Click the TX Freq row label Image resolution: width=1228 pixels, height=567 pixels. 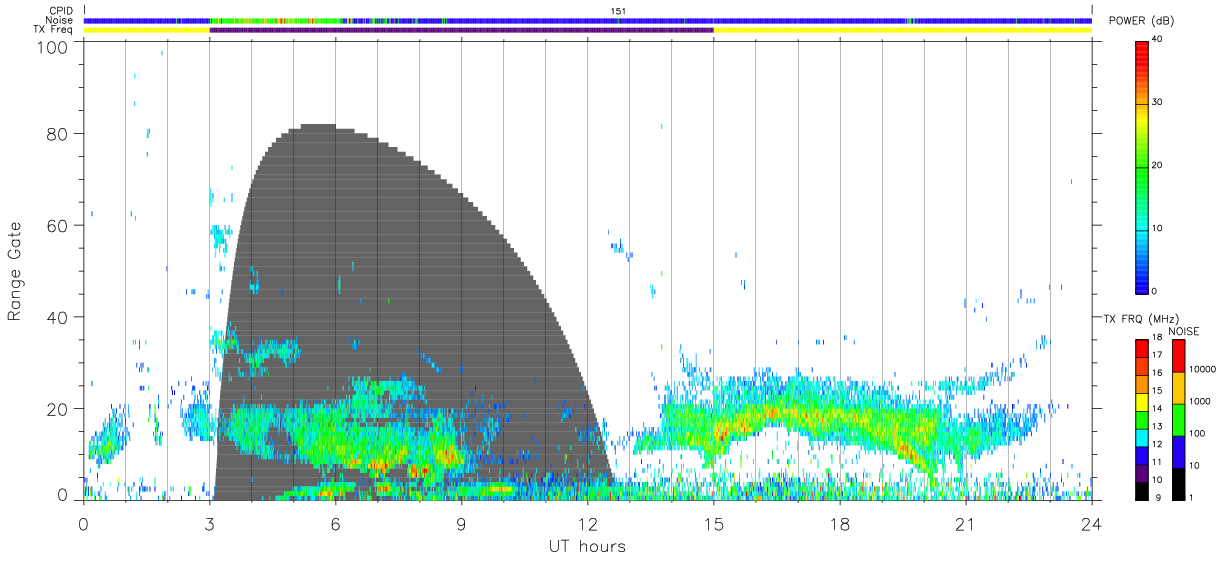pyautogui.click(x=54, y=30)
